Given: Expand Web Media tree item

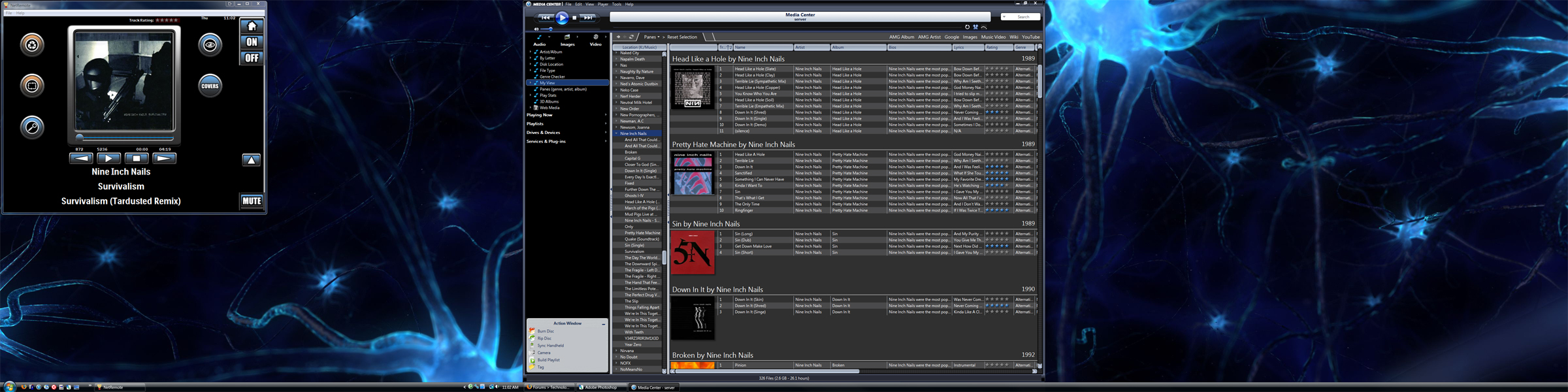Looking at the screenshot, I should [531, 108].
